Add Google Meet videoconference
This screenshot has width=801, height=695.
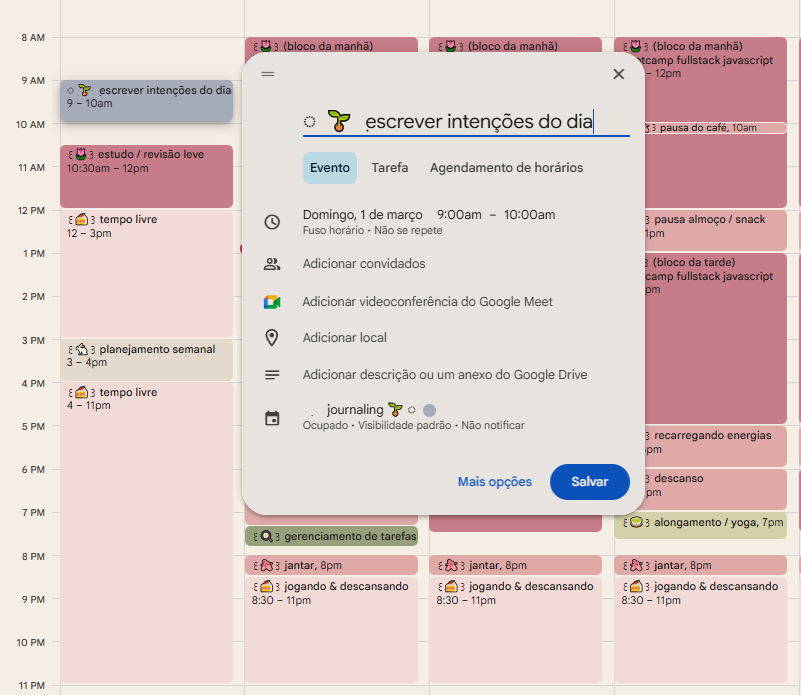click(x=428, y=302)
